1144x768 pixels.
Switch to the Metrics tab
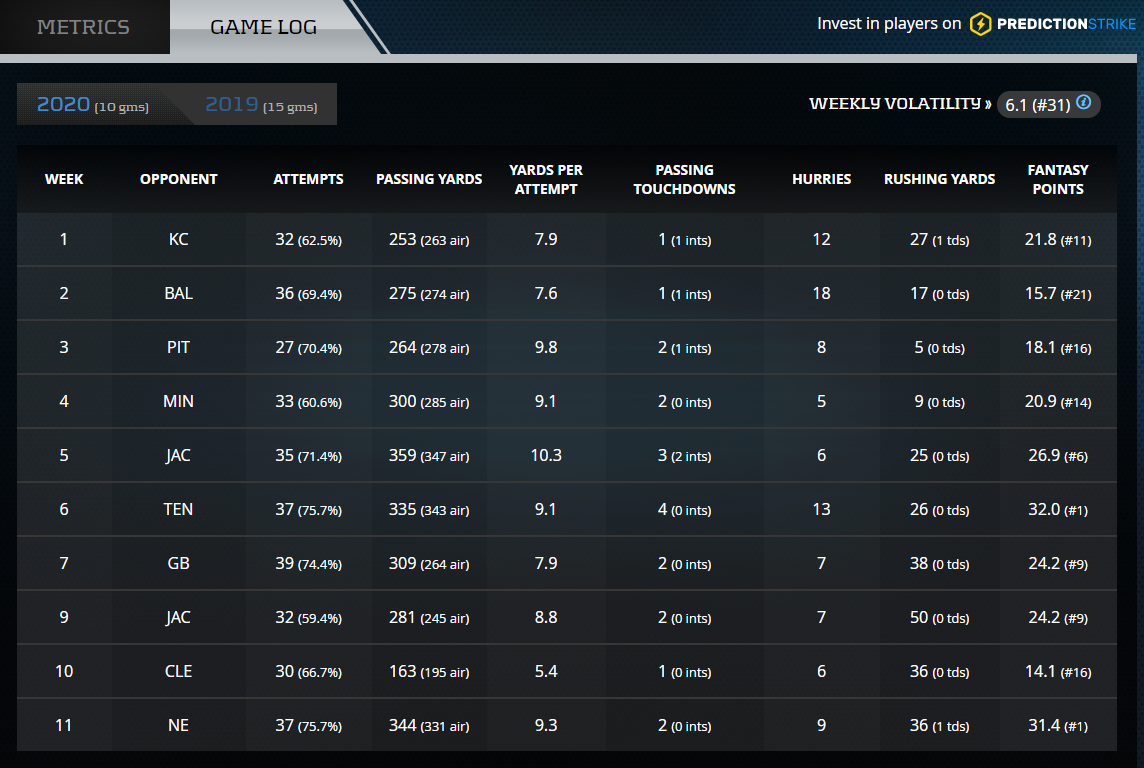83,27
